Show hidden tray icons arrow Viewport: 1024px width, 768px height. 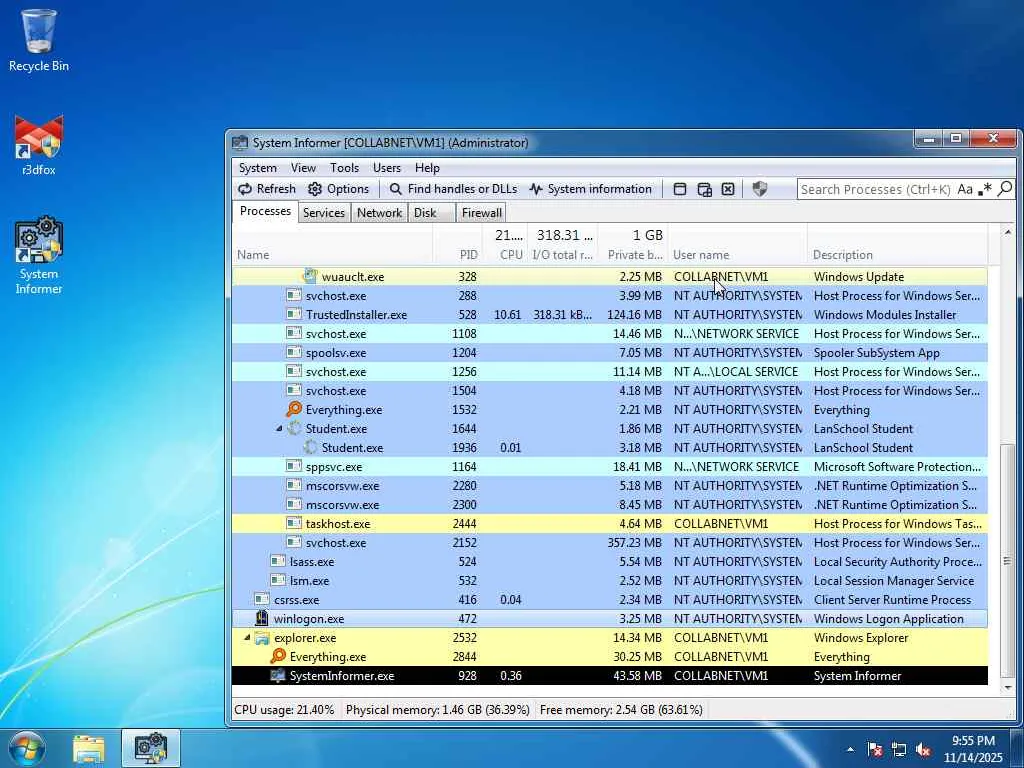[x=850, y=749]
